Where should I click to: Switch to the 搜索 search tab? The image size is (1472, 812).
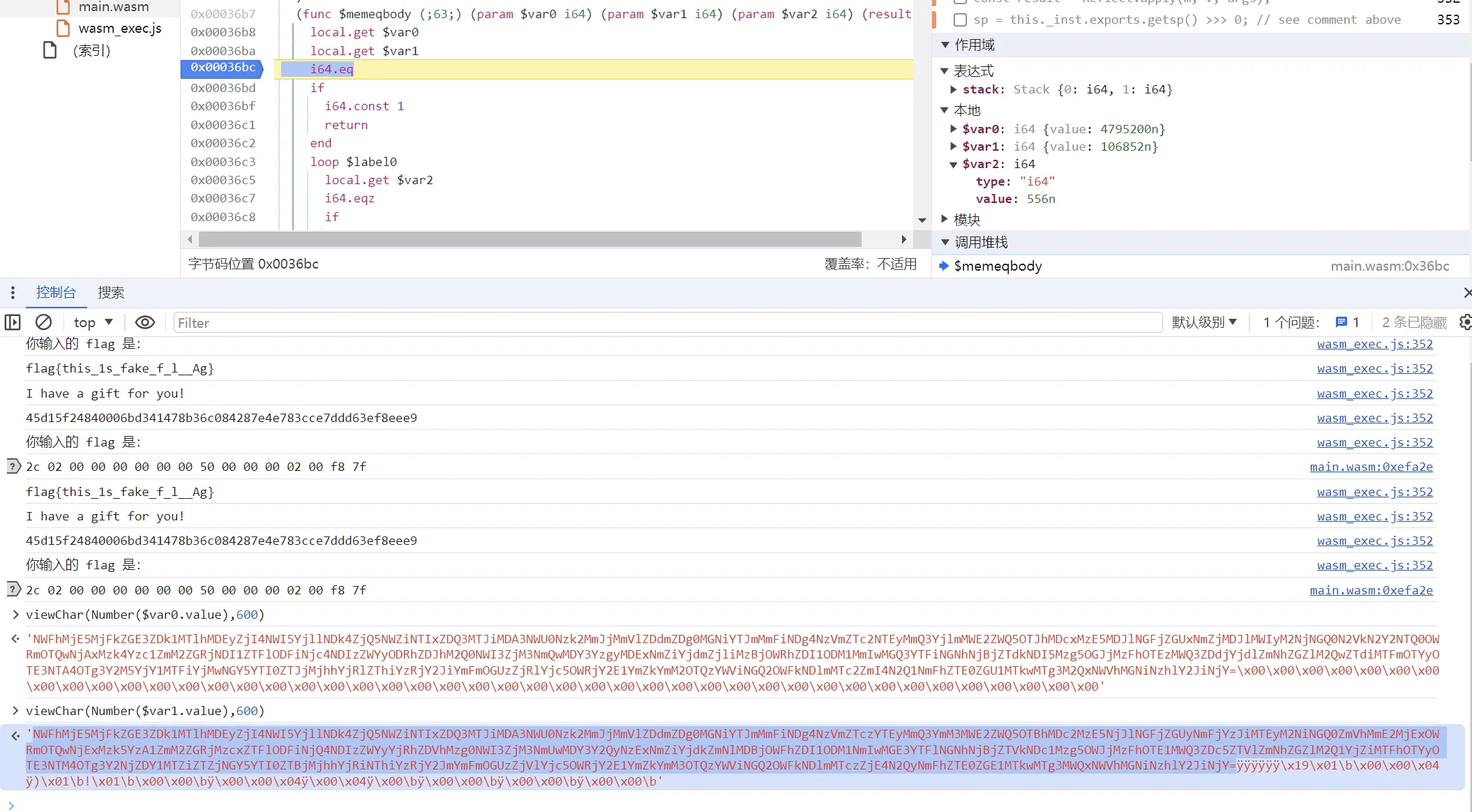pos(111,292)
